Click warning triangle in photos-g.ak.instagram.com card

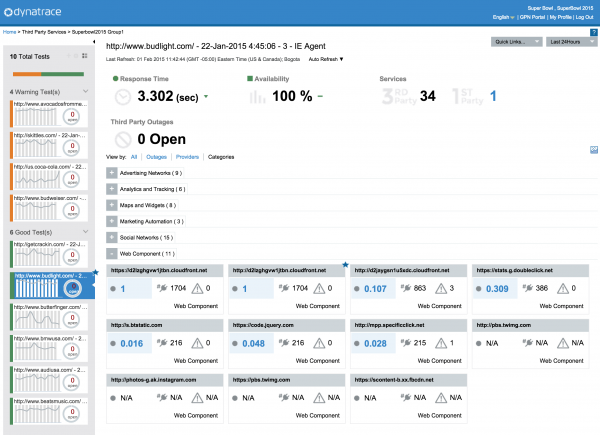[197, 398]
